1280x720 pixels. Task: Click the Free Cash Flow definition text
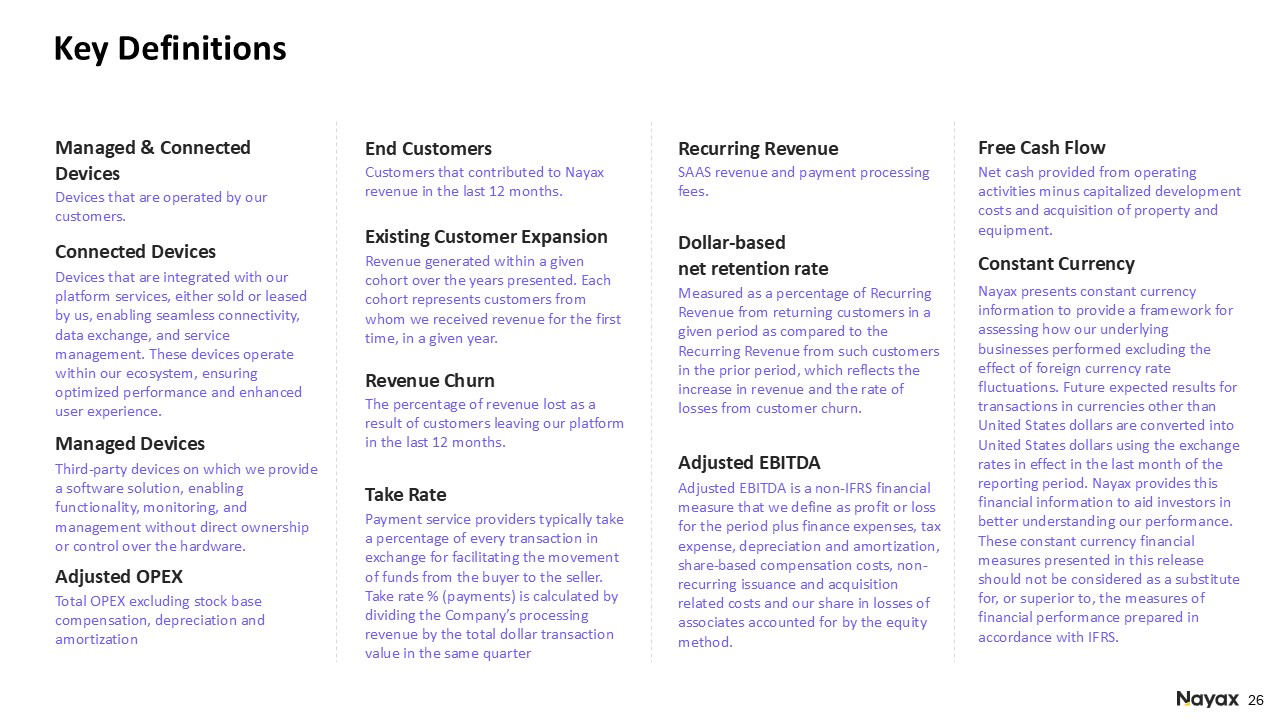coord(1109,201)
